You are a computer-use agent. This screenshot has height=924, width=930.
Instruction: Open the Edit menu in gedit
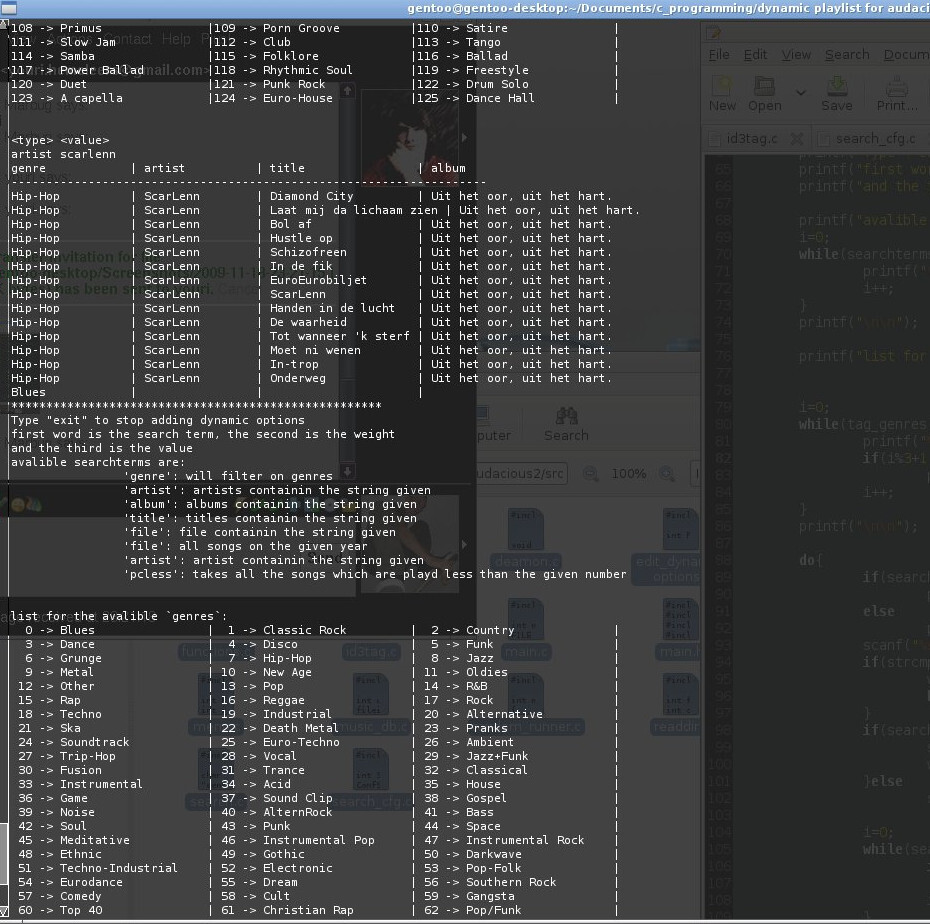pos(756,55)
